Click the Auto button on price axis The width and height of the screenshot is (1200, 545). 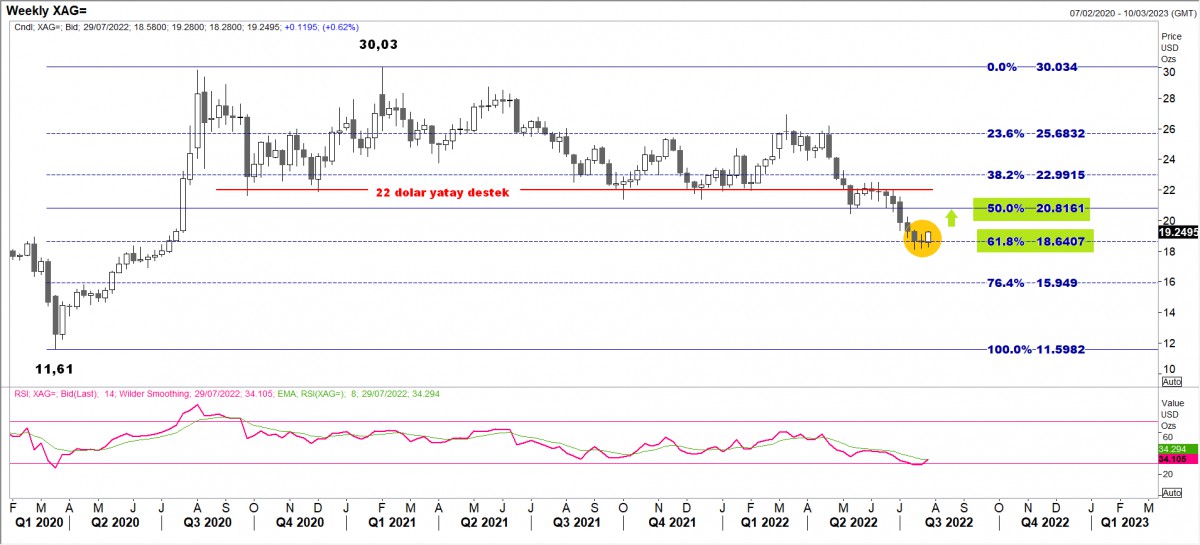pyautogui.click(x=1171, y=382)
